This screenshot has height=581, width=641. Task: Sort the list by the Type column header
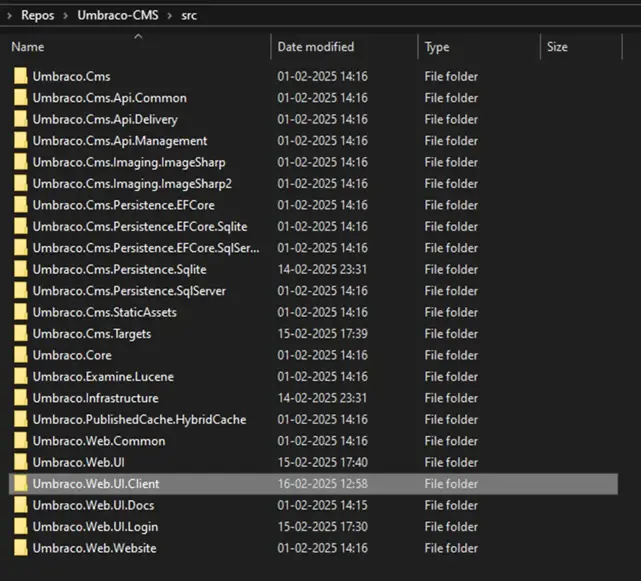tap(437, 47)
